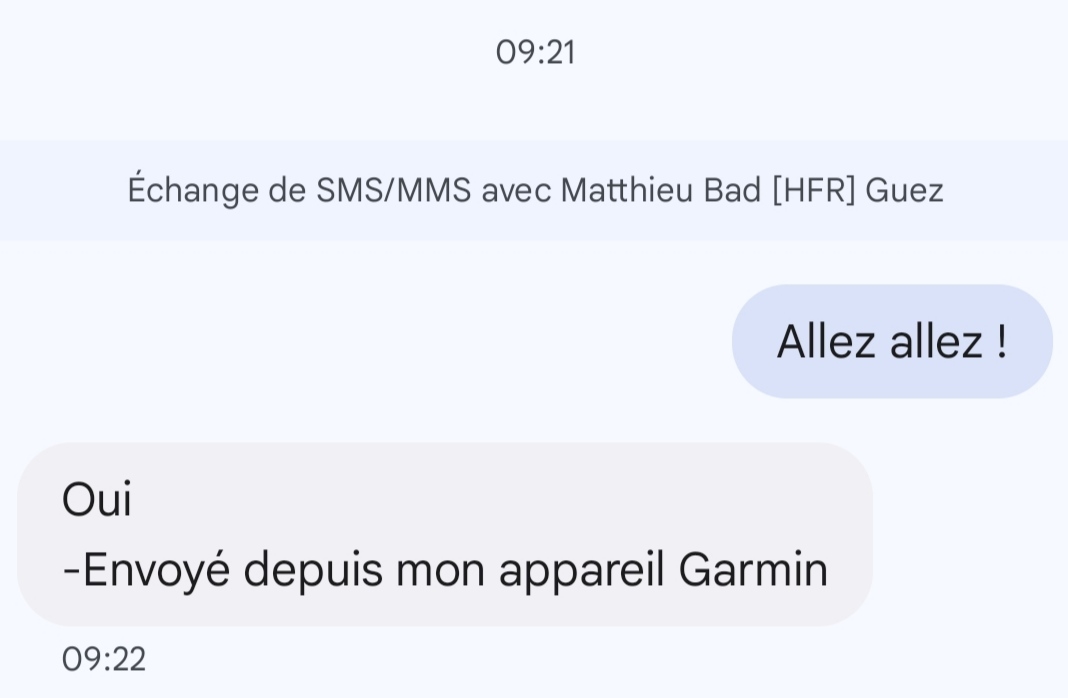
Task: Tap the SMS/MMS exchange info banner
Action: click(535, 190)
